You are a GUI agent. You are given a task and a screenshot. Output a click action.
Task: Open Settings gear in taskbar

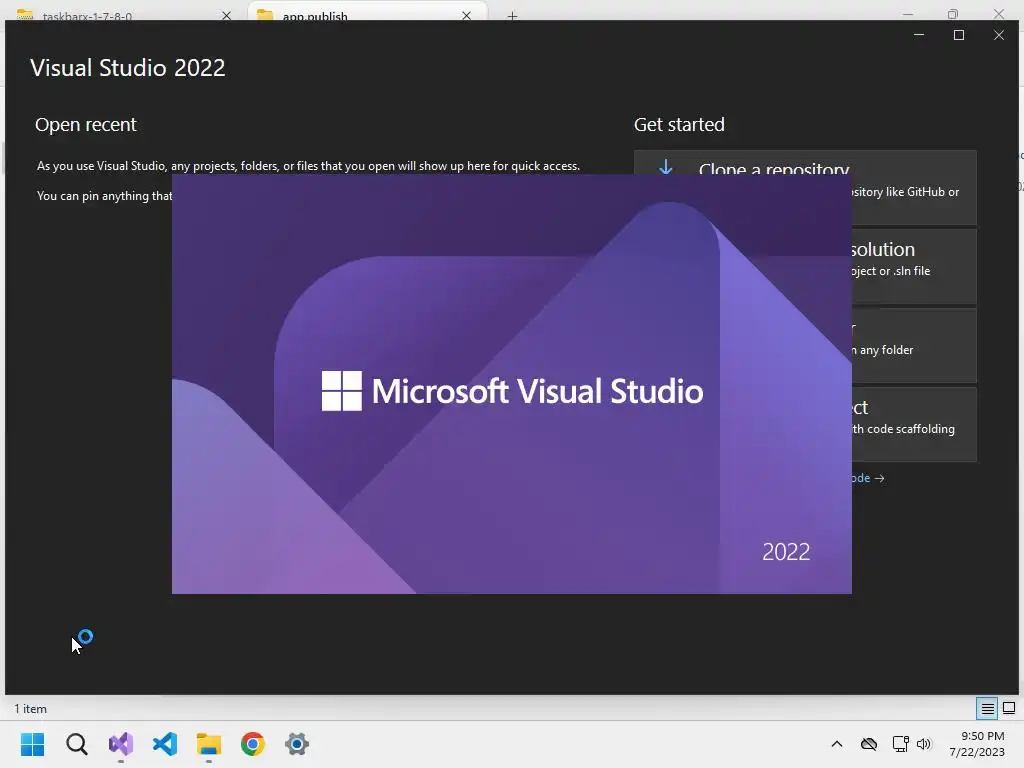click(296, 744)
